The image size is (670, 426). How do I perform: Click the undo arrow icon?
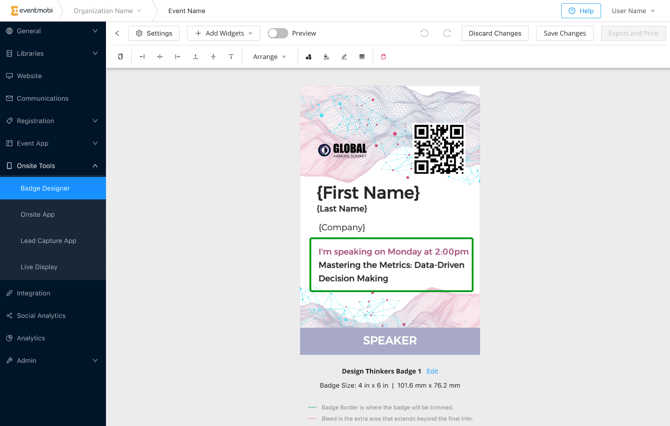(x=424, y=33)
